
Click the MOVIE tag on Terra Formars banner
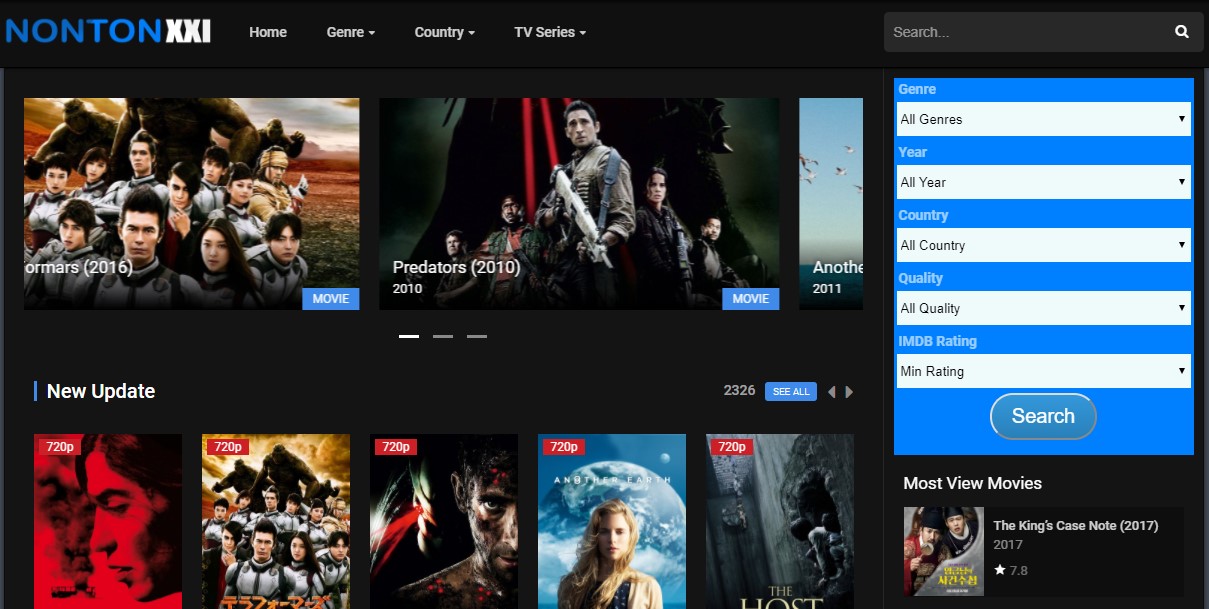(x=331, y=298)
